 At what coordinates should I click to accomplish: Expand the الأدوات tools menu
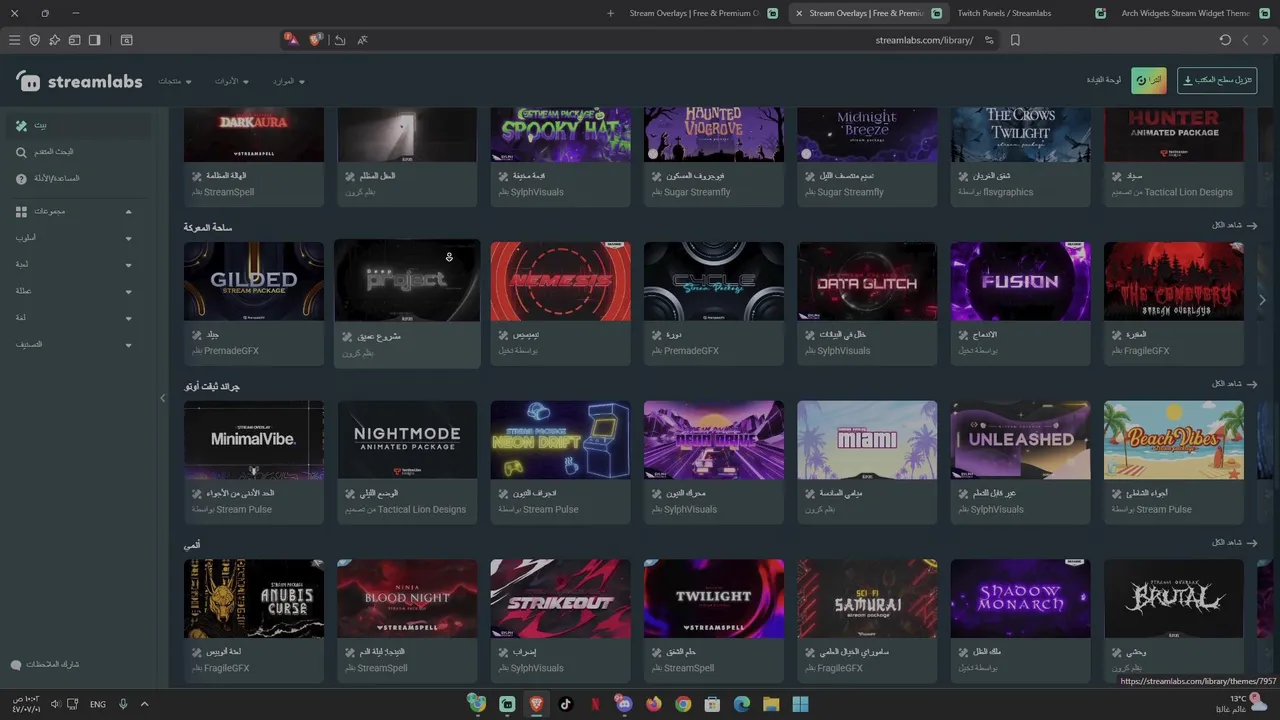233,81
